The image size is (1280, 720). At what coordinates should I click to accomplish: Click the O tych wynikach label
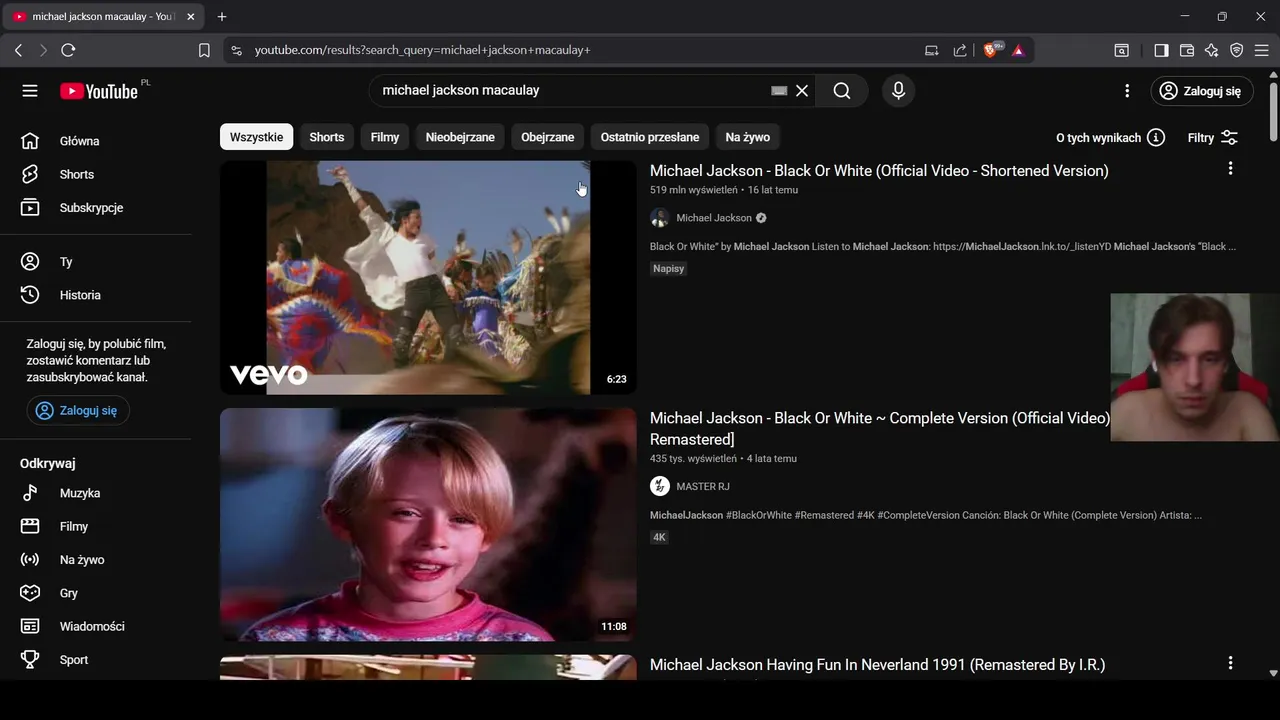[1098, 138]
